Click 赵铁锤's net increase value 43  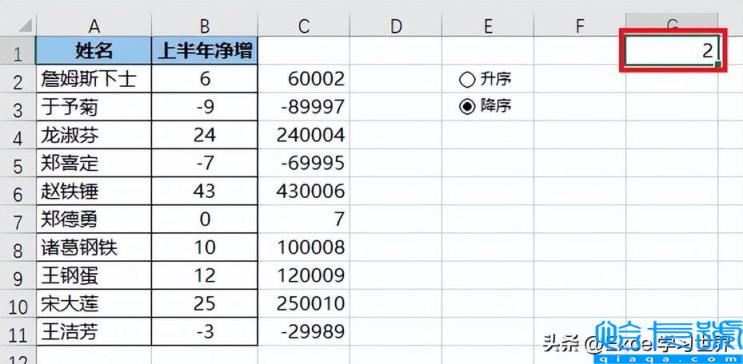click(x=205, y=191)
